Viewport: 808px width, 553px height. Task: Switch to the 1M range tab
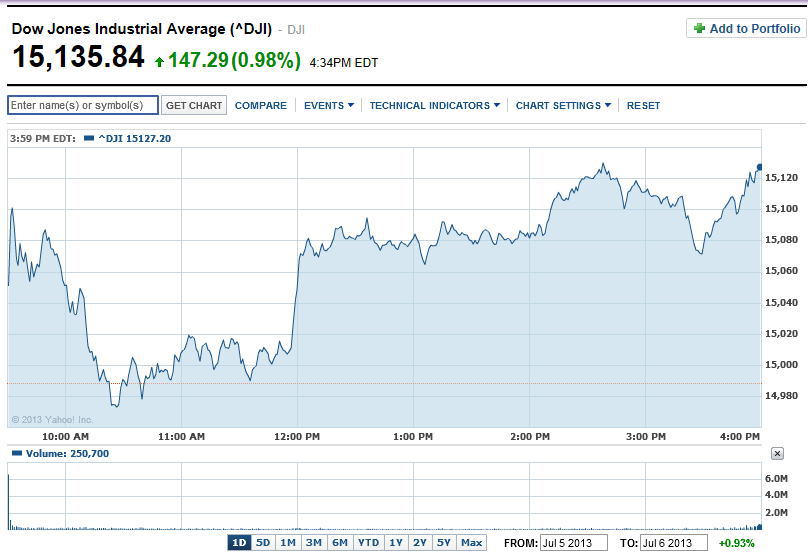[288, 543]
